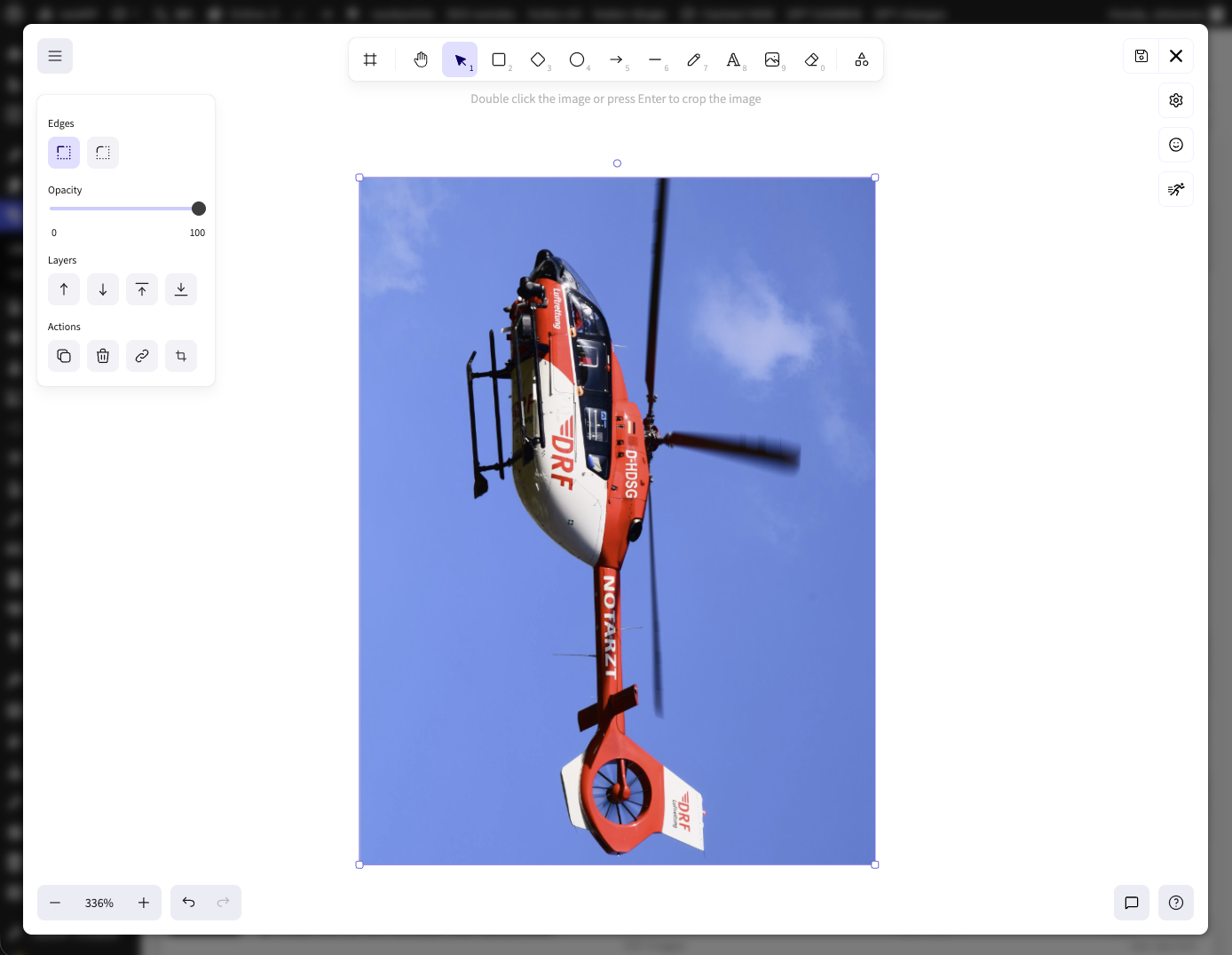Crop the image using the Actions panel
This screenshot has height=955, width=1232.
tap(181, 356)
